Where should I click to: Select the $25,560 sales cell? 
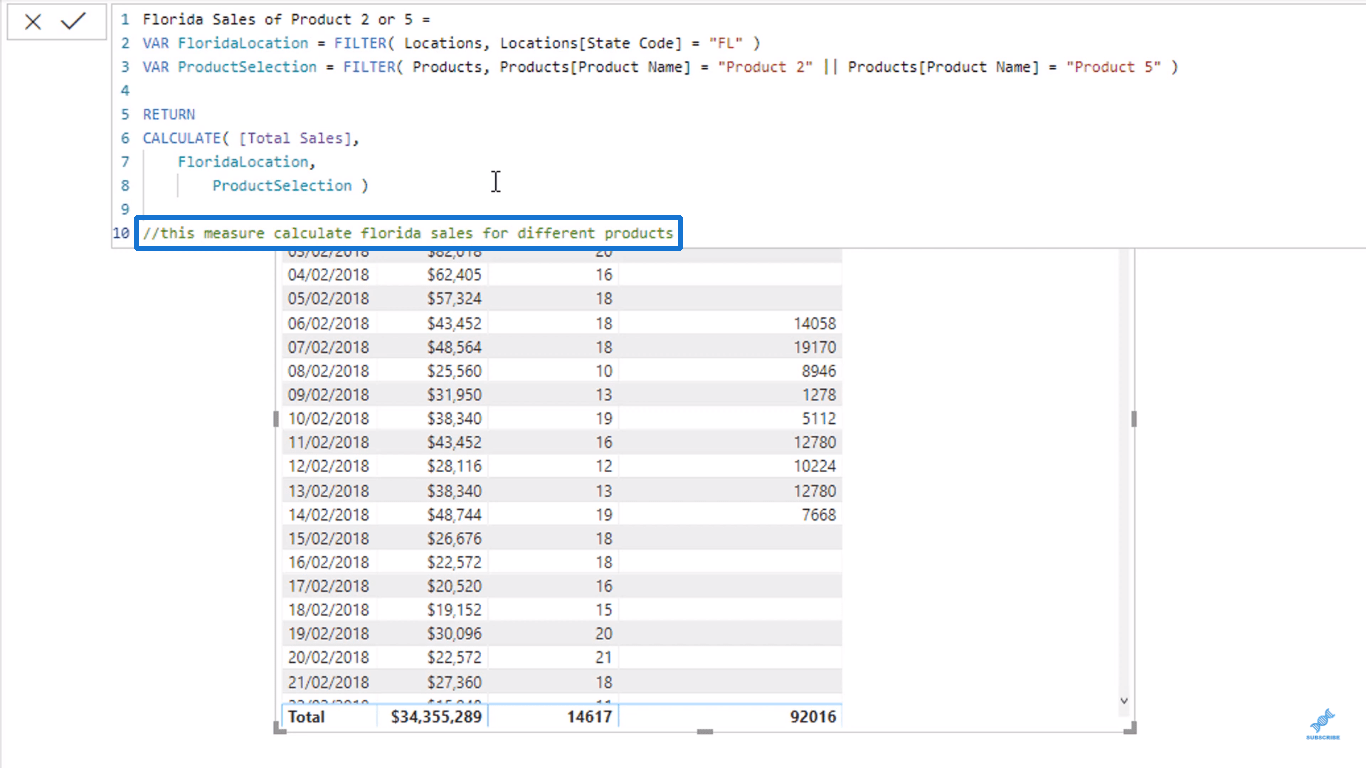pos(454,371)
